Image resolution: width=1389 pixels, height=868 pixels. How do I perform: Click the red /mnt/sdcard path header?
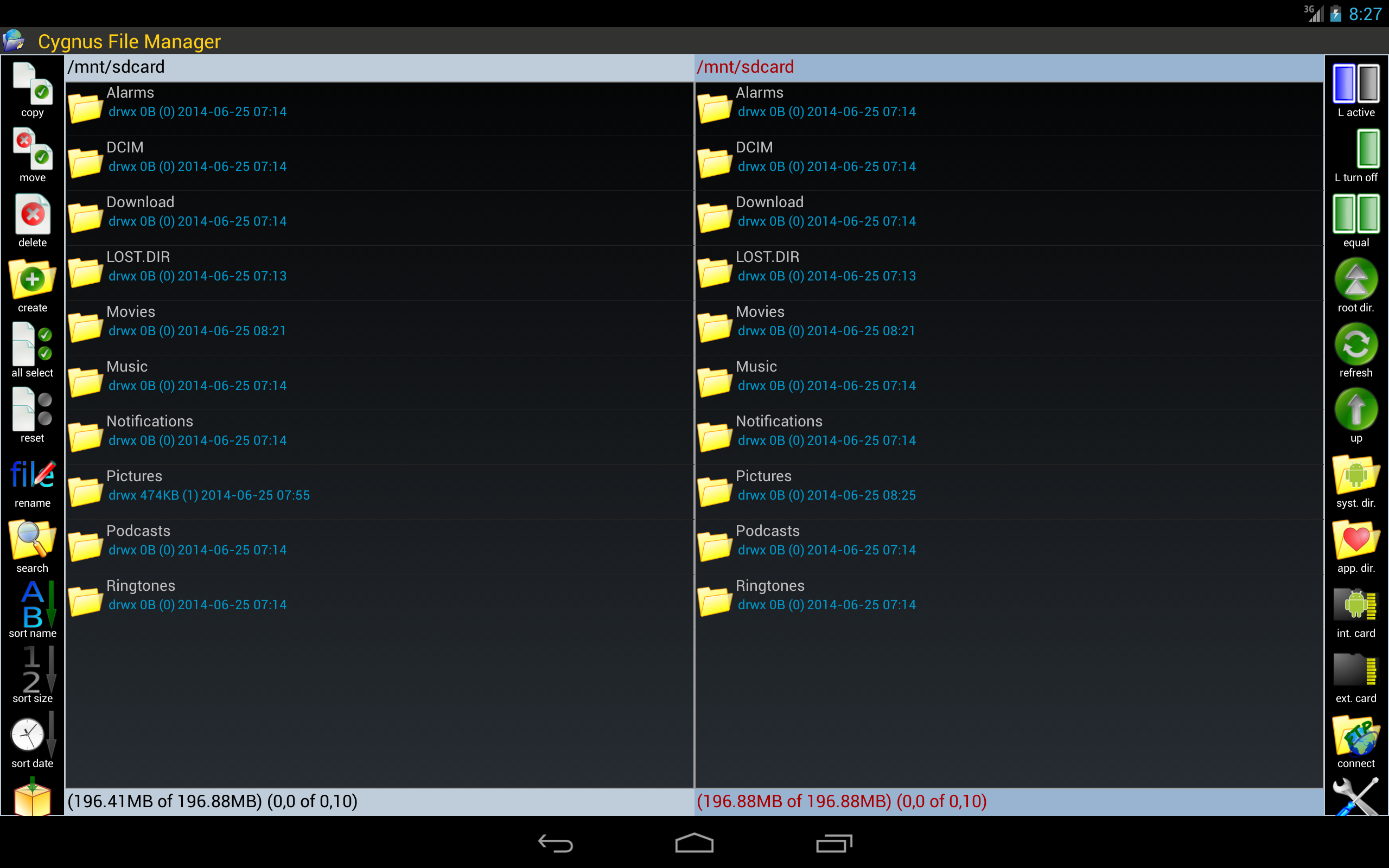coord(745,67)
